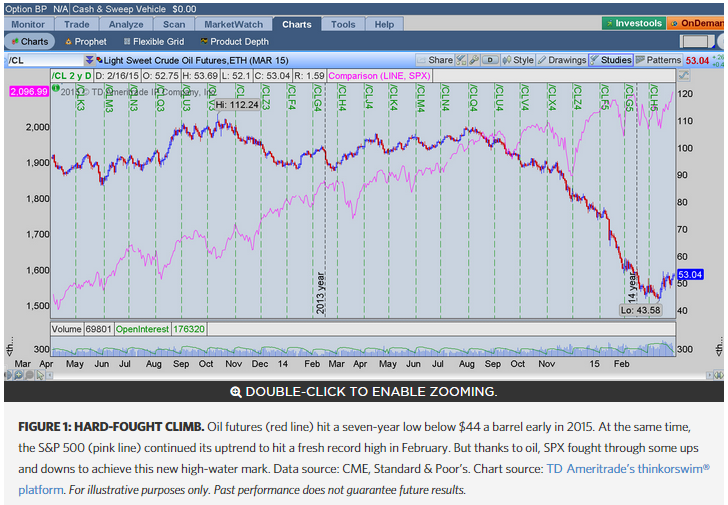The image size is (728, 505).
Task: Open the Style menu
Action: pos(518,60)
